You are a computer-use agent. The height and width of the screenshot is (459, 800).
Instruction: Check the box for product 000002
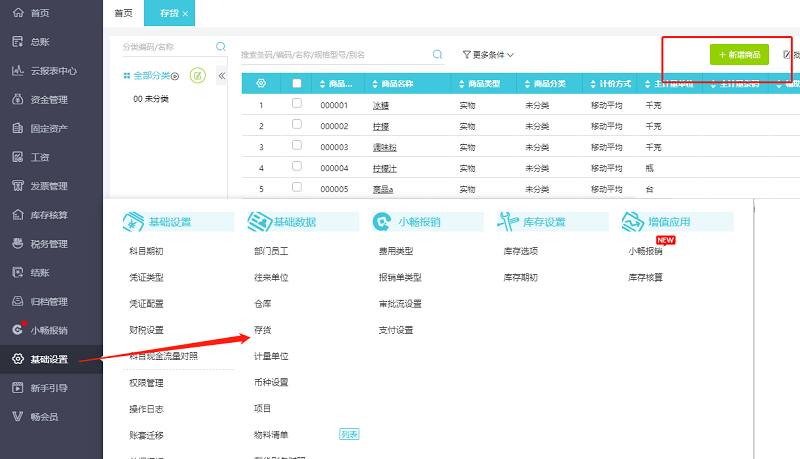[x=296, y=124]
